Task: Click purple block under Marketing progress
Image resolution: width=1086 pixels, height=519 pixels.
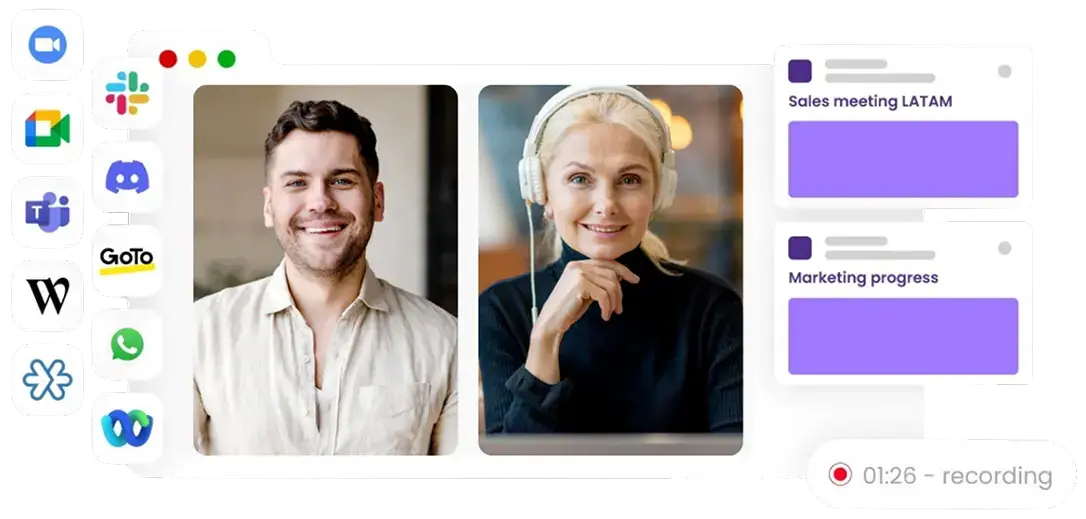Action: [903, 336]
